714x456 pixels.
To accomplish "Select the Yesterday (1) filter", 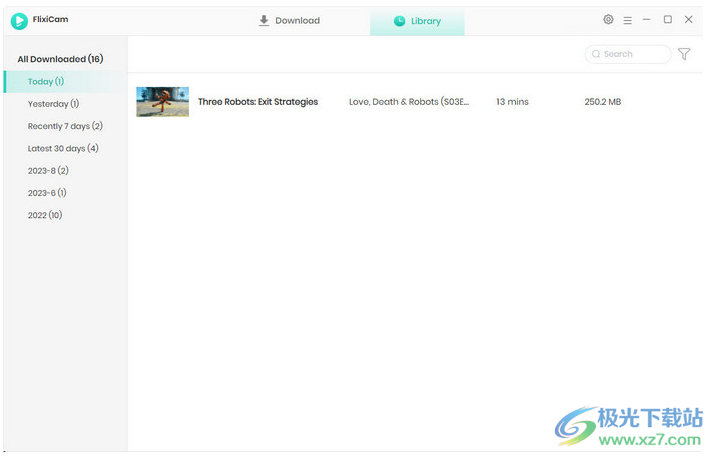I will pos(53,104).
